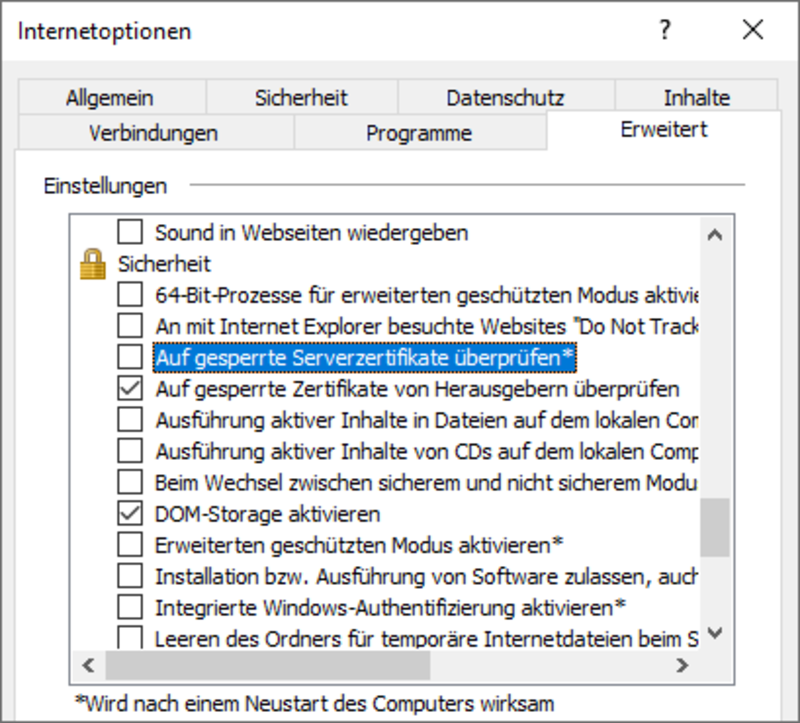800x723 pixels.
Task: Open the Programme tab
Action: pos(419,132)
